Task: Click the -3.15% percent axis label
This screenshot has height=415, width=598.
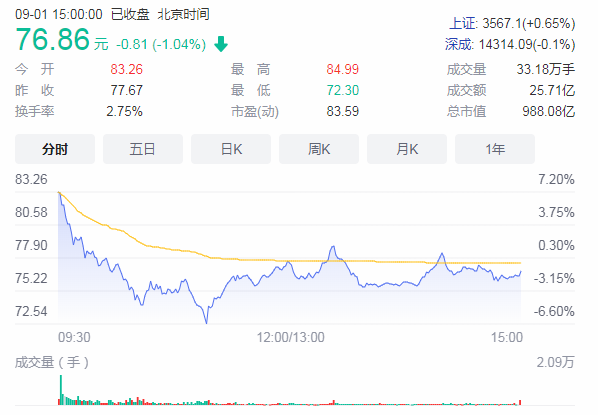Action: tap(554, 278)
